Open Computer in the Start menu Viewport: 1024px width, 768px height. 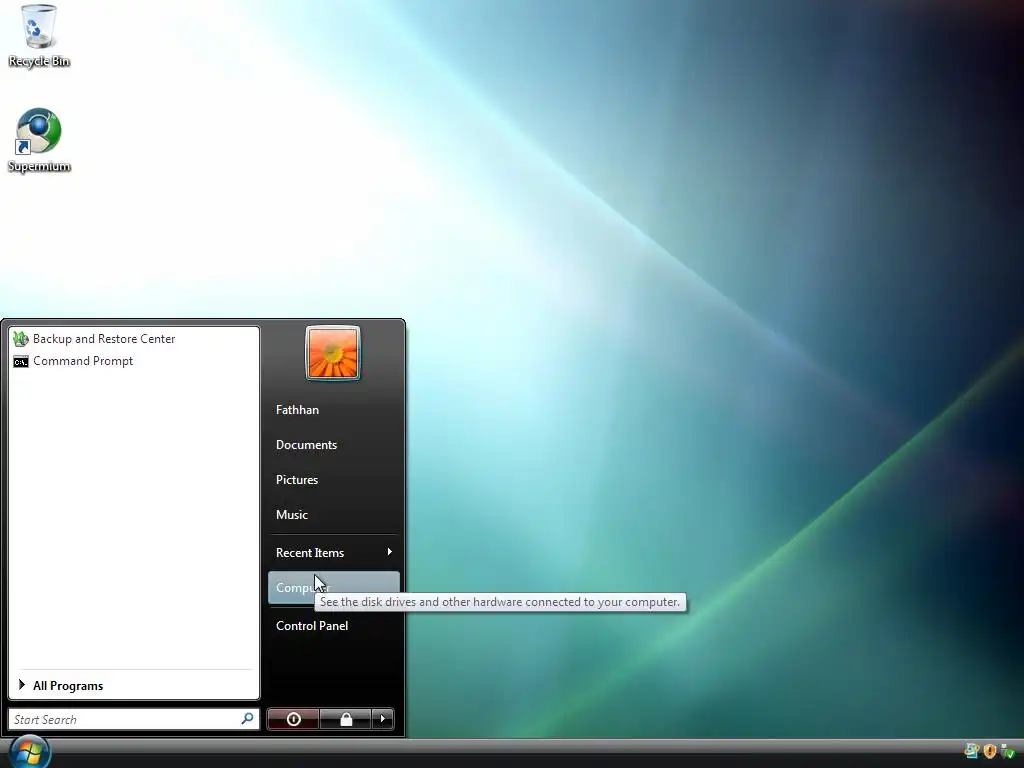pos(334,588)
